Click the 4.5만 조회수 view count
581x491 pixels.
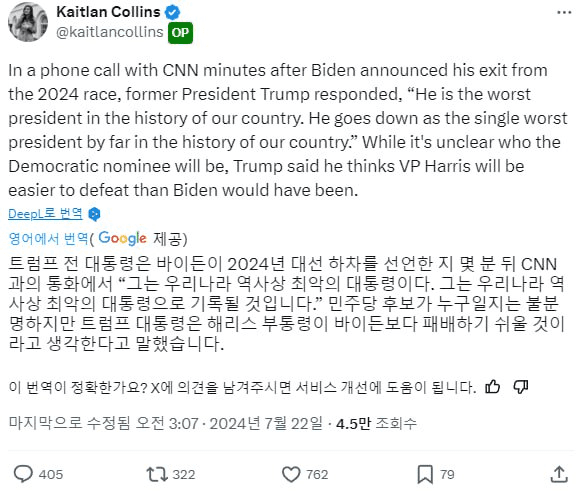(x=376, y=423)
